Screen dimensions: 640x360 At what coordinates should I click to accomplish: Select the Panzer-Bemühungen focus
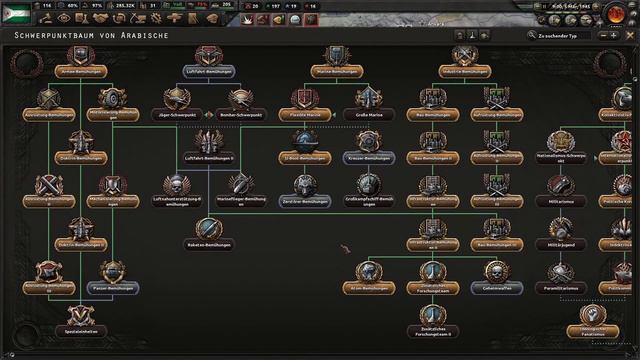tap(113, 288)
